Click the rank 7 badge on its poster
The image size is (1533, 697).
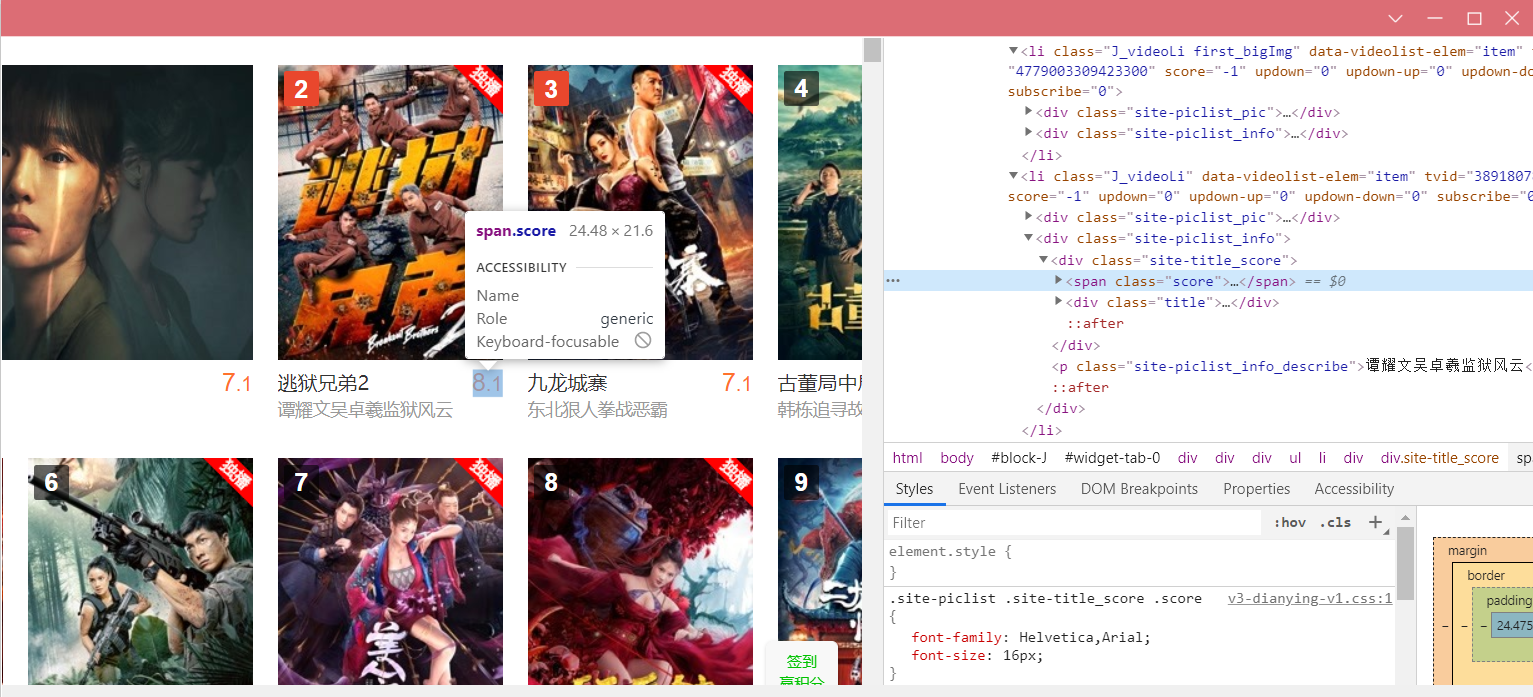click(301, 482)
